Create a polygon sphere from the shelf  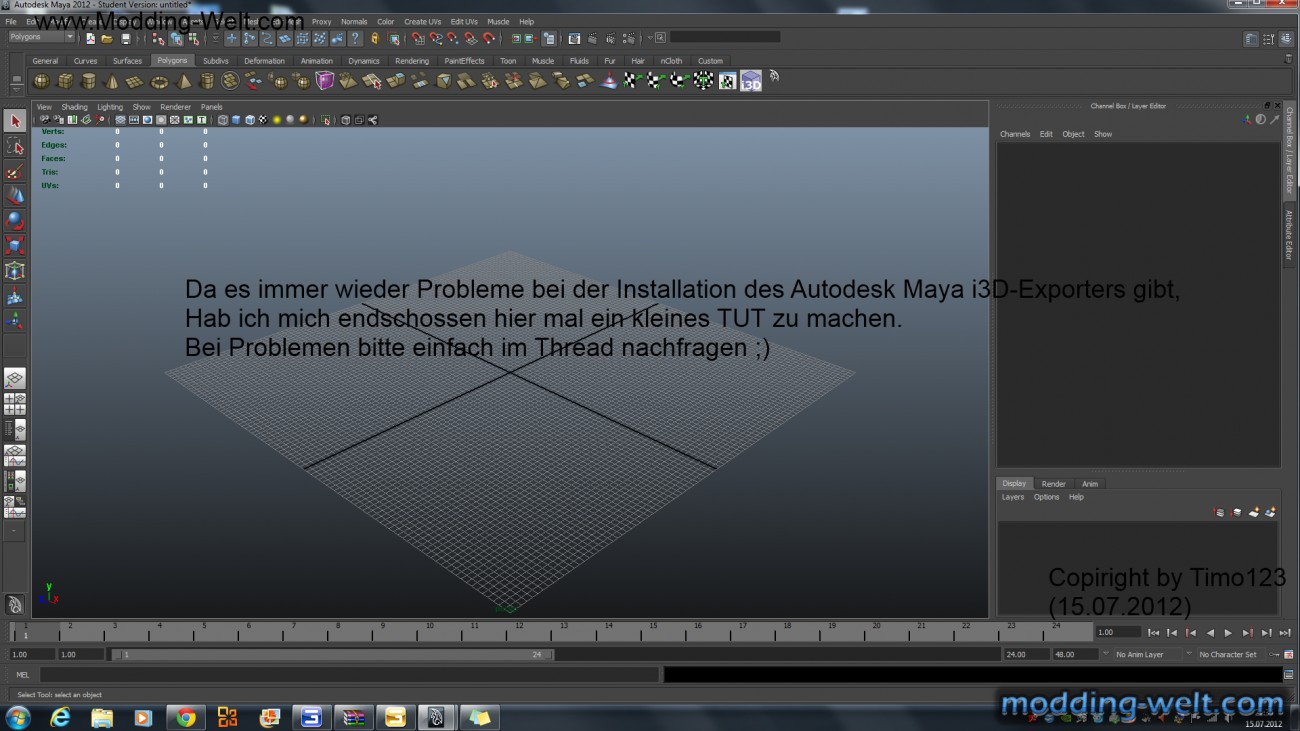click(x=41, y=81)
